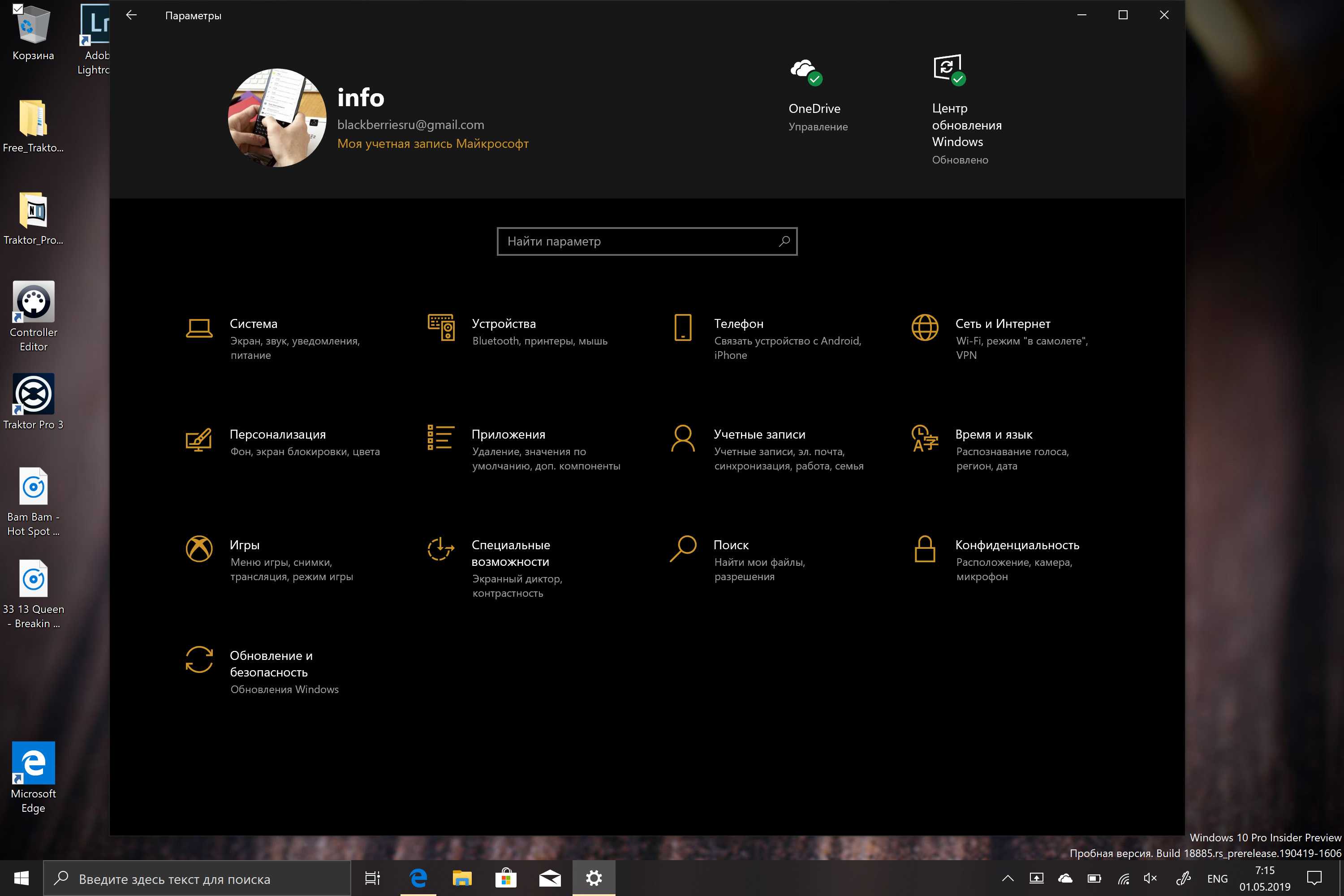1344x896 pixels.
Task: Click the profile avatar picture
Action: point(277,118)
